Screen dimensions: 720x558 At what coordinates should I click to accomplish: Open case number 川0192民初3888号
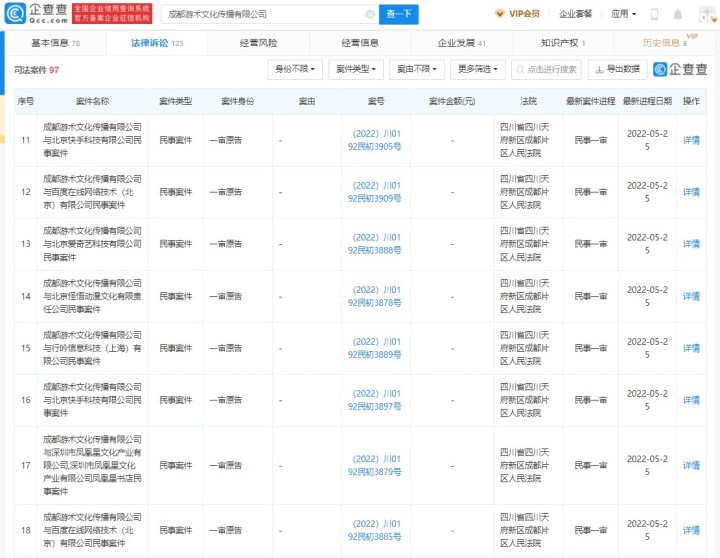tap(375, 244)
